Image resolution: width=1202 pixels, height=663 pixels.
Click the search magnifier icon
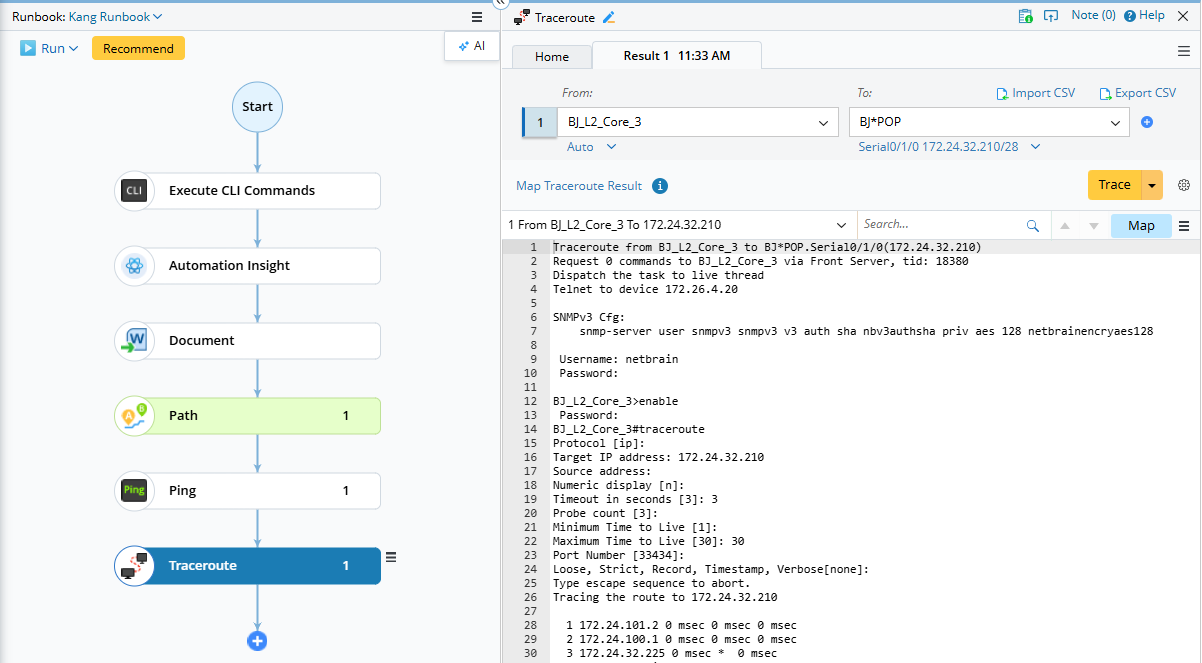(1033, 226)
